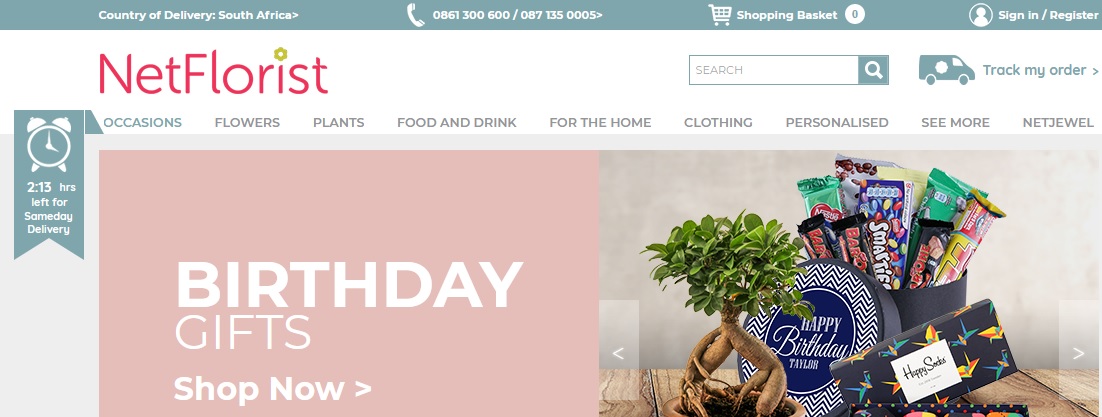Click the magnifying glass search button
The width and height of the screenshot is (1102, 417).
click(x=874, y=70)
